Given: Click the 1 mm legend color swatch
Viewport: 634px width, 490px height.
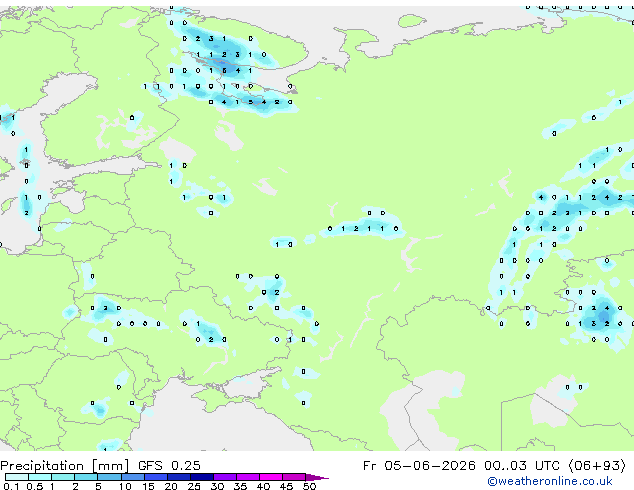Looking at the screenshot, I should 63,477.
